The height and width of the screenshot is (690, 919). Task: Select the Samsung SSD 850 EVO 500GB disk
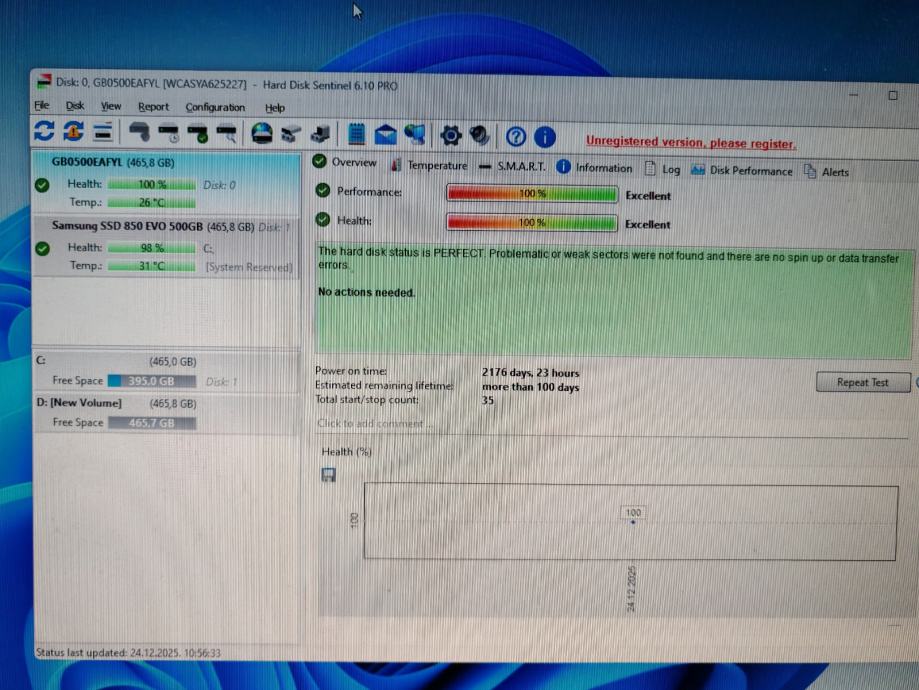pyautogui.click(x=166, y=246)
